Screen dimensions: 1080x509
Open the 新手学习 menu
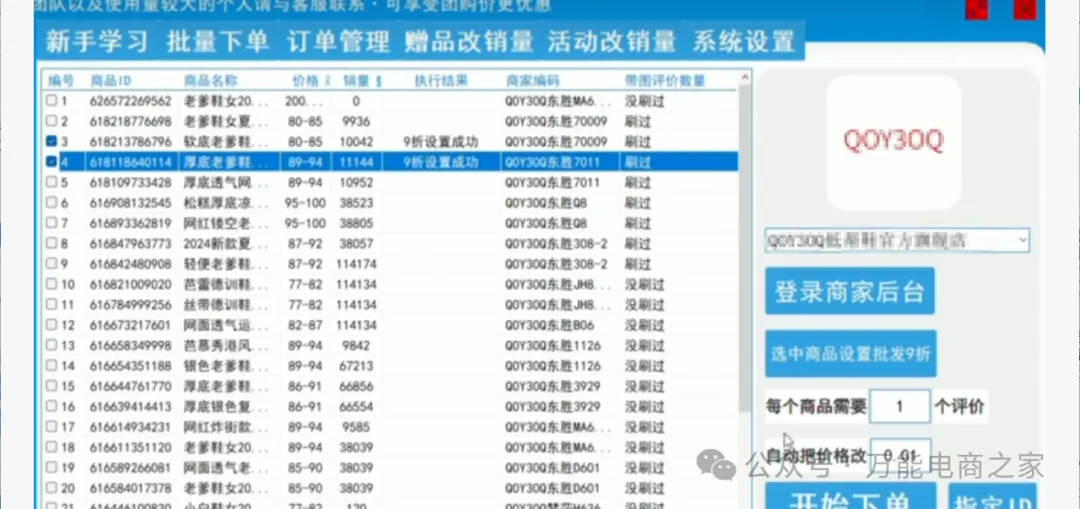pyautogui.click(x=97, y=42)
